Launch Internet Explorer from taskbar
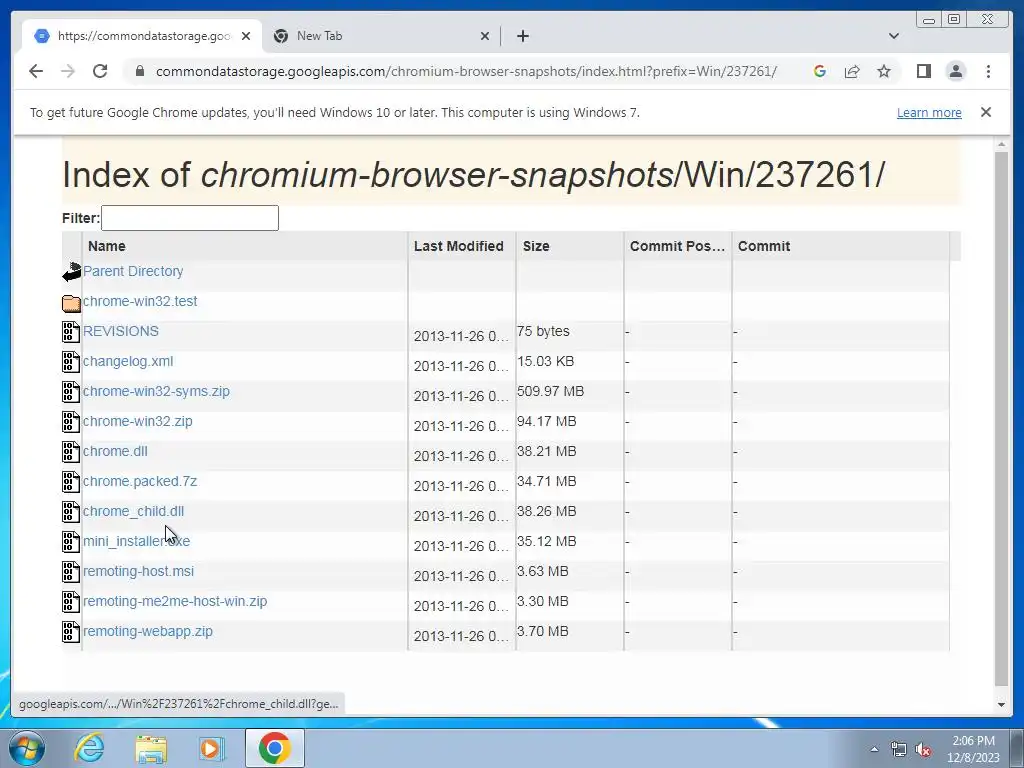The height and width of the screenshot is (768, 1024). coord(89,748)
